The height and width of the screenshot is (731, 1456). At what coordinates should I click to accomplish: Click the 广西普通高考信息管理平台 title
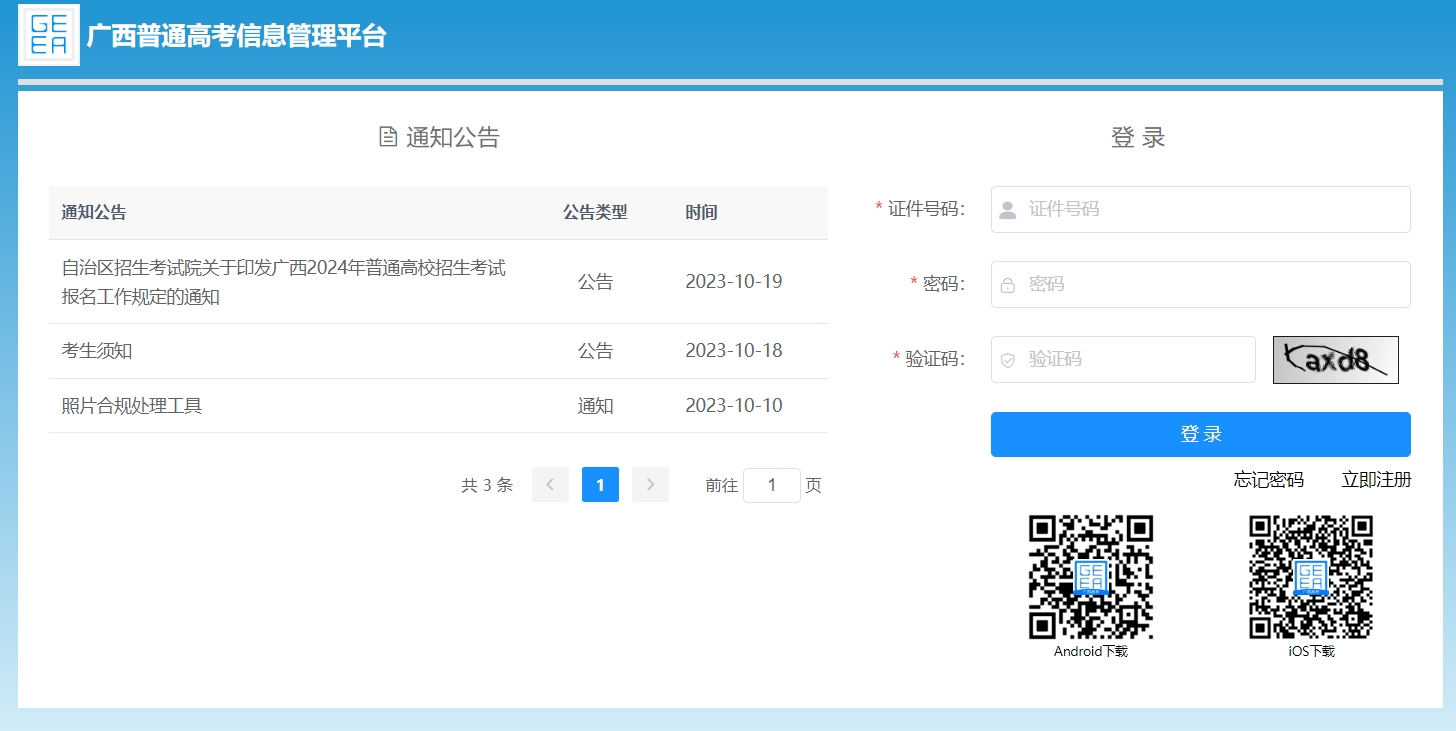[236, 36]
